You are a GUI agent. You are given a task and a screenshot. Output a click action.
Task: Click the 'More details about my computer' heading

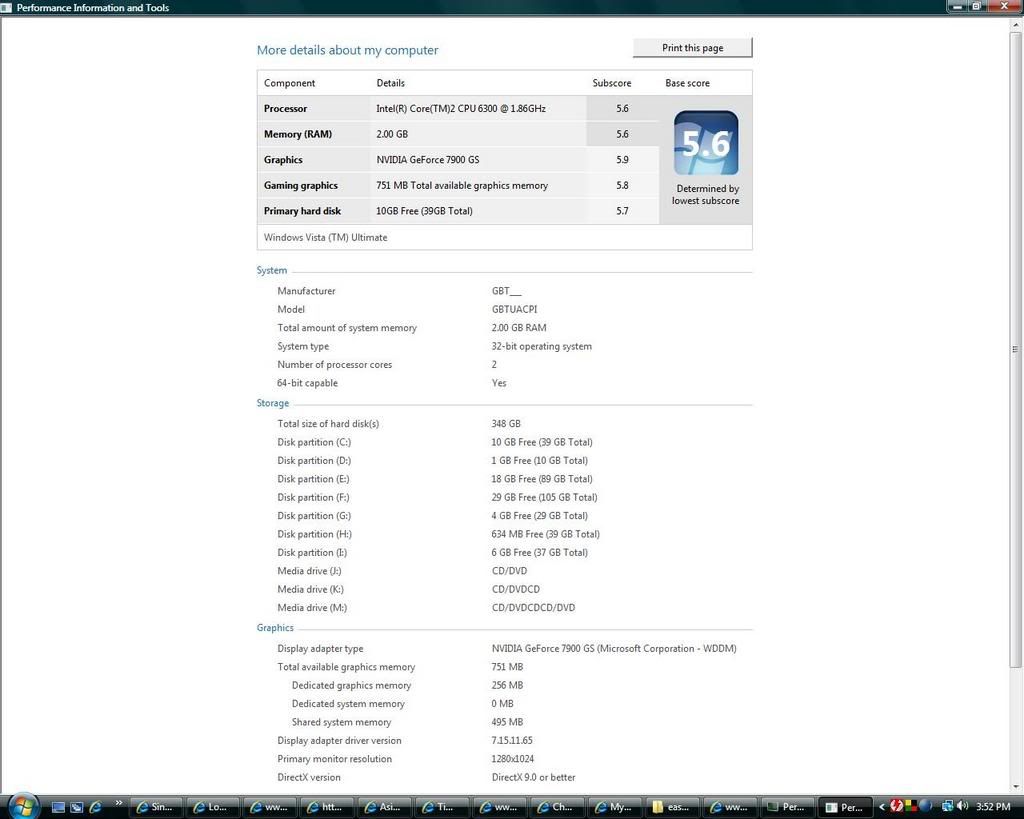347,50
